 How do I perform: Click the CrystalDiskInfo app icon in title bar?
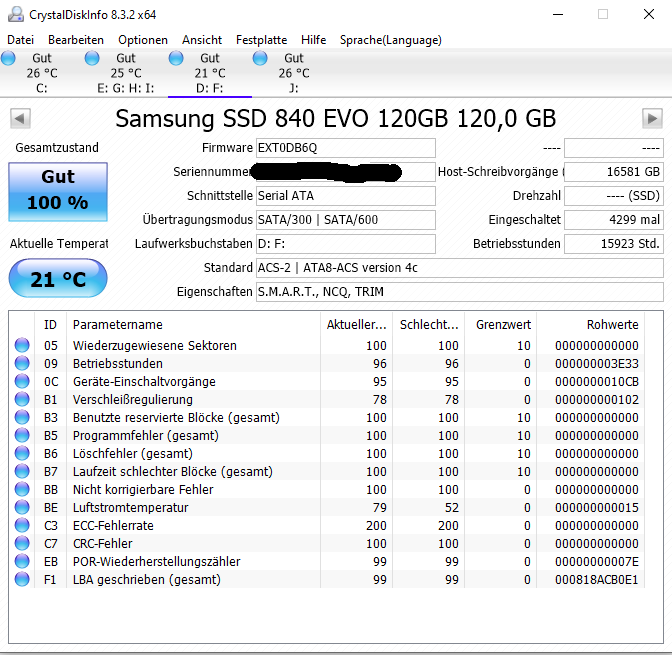coord(16,15)
